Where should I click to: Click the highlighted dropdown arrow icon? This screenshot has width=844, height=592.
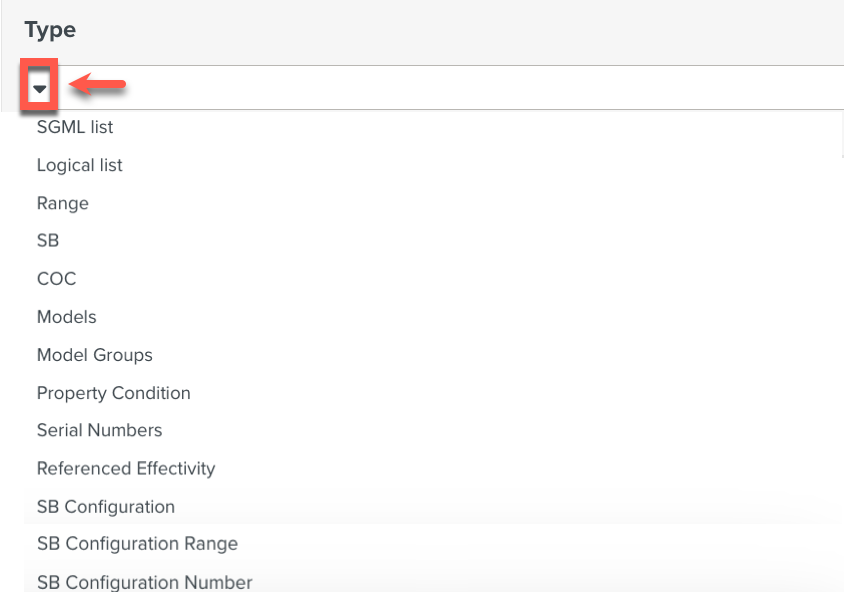(39, 88)
